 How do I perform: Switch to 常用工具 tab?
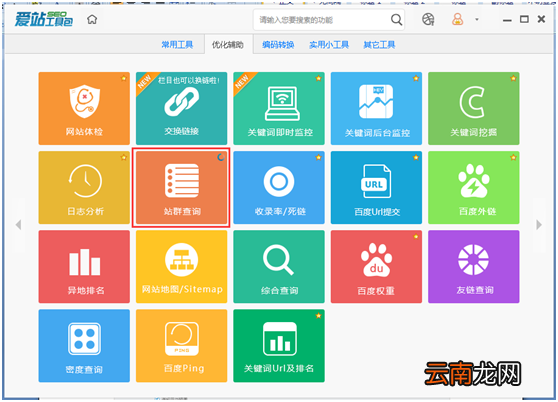coord(177,45)
